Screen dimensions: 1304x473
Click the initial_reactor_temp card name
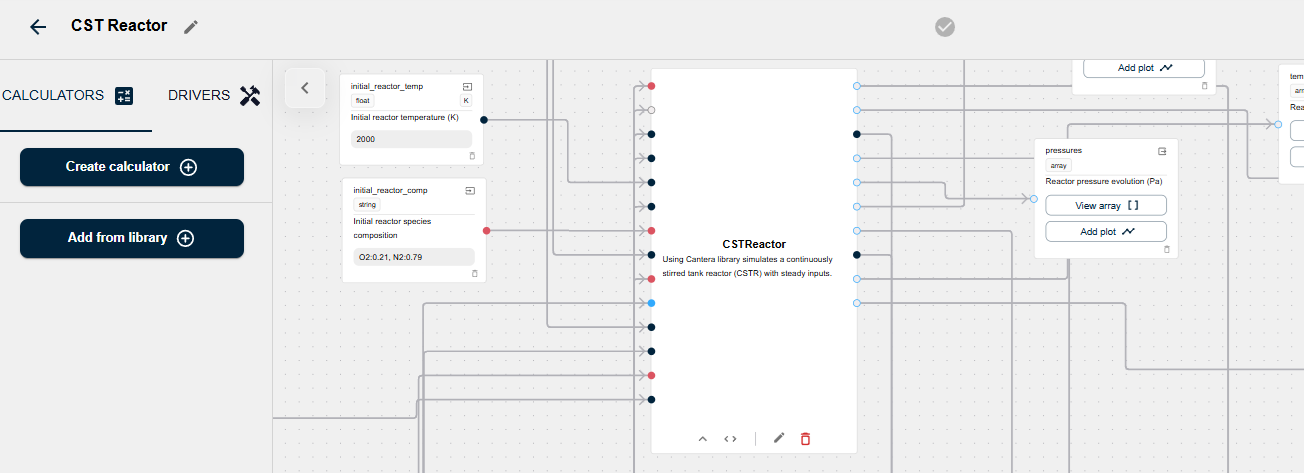tap(387, 87)
